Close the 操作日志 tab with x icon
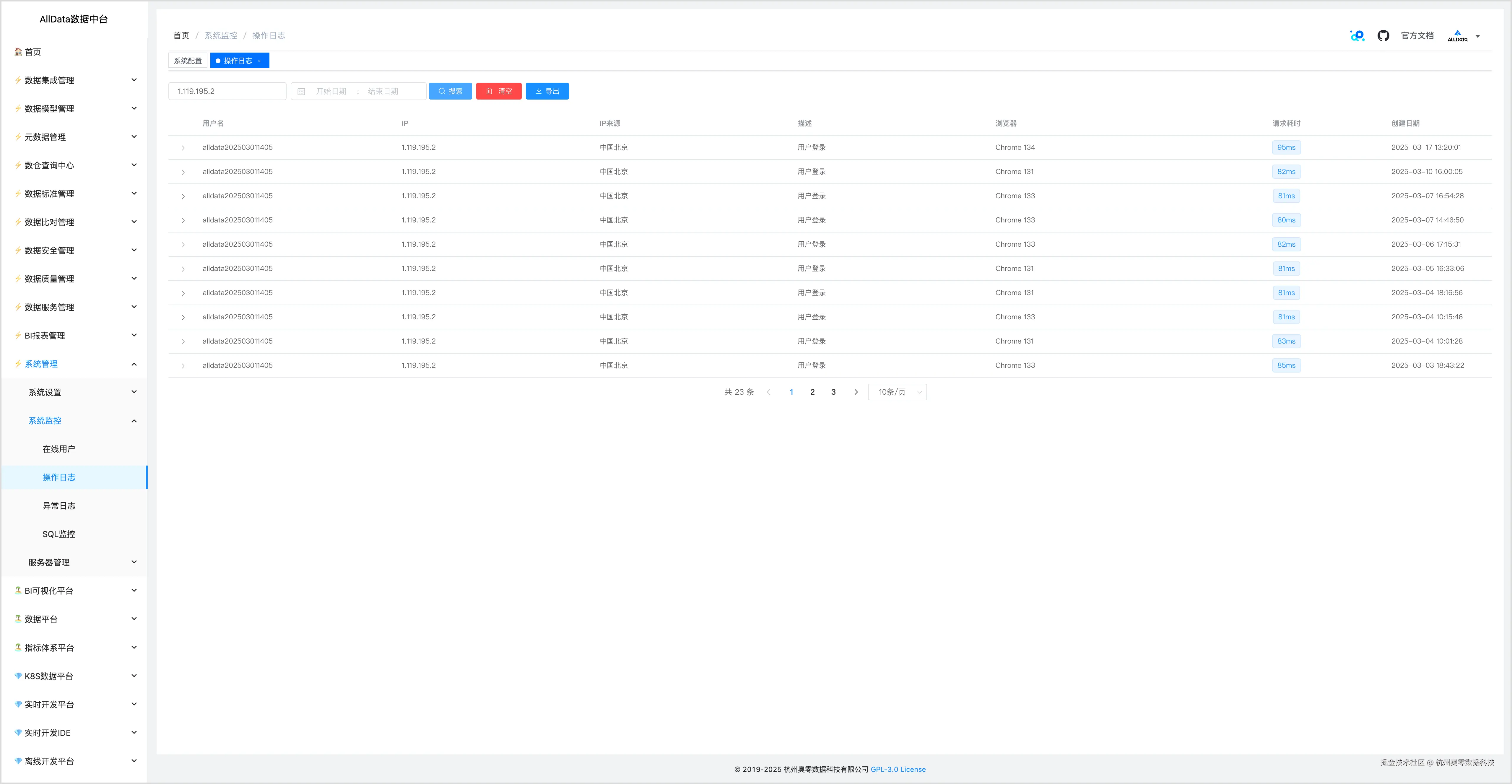This screenshot has height=784, width=1512. click(x=259, y=61)
